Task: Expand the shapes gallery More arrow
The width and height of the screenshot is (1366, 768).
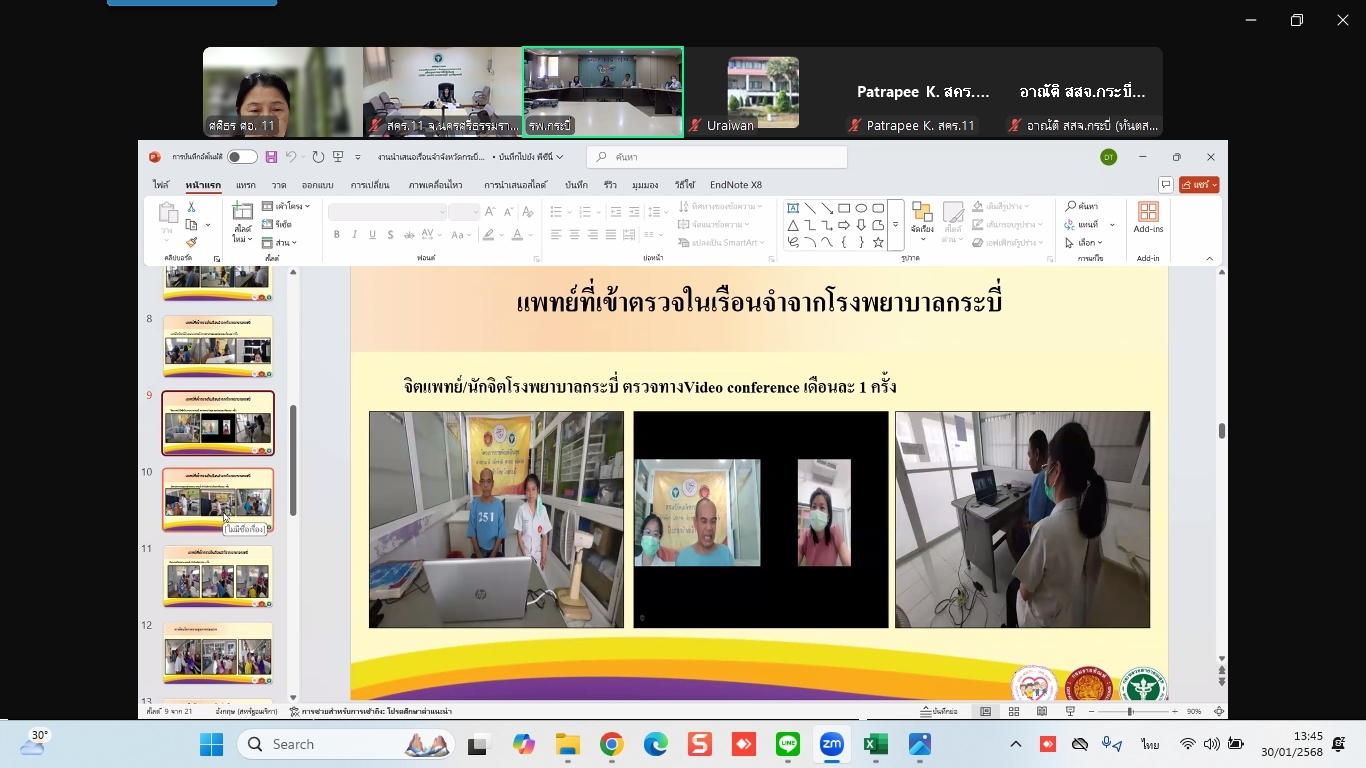Action: coord(895,225)
